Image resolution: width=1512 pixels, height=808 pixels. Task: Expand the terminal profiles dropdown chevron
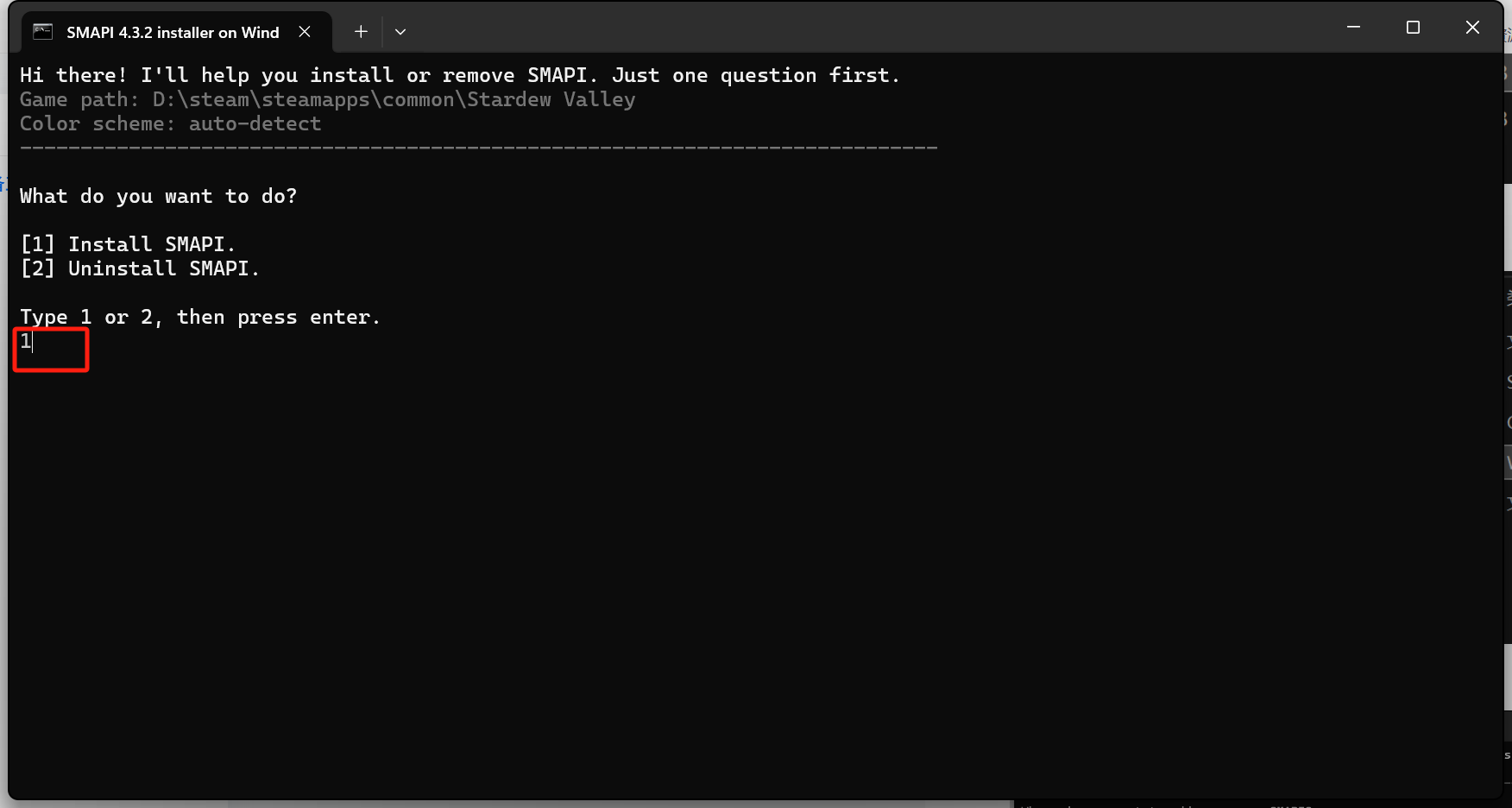[400, 32]
